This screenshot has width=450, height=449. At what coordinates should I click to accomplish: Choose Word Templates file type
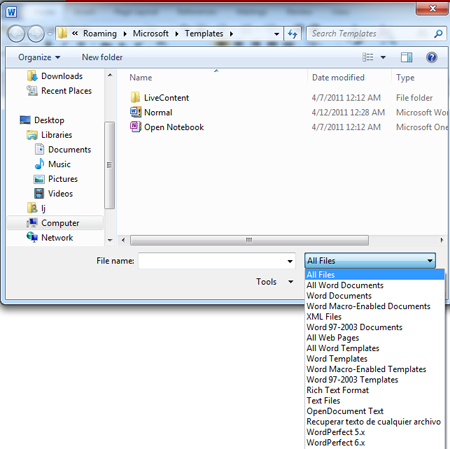coord(375,359)
